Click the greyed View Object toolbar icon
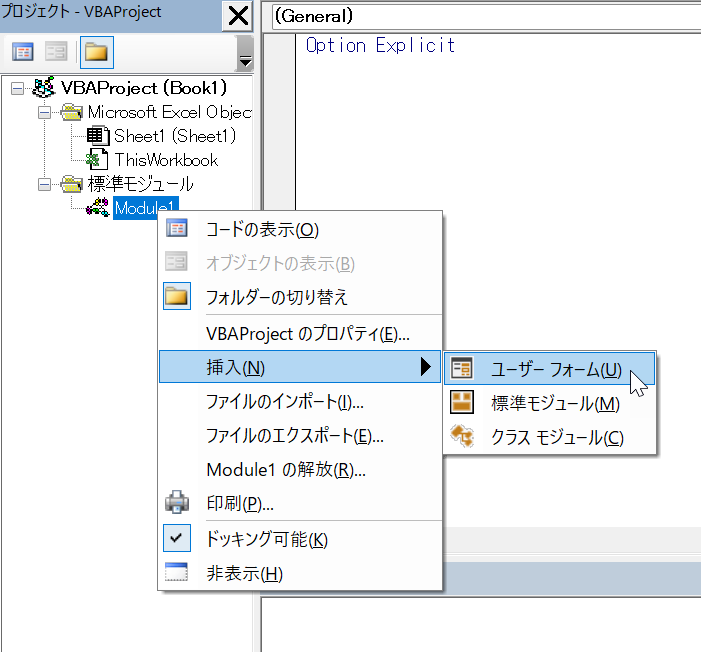Image resolution: width=701 pixels, height=652 pixels. pyautogui.click(x=56, y=52)
